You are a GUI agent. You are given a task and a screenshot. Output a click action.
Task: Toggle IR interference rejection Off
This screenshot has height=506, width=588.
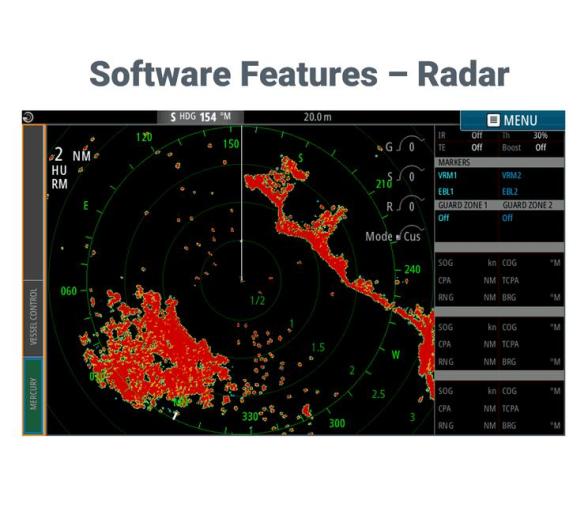click(x=477, y=135)
